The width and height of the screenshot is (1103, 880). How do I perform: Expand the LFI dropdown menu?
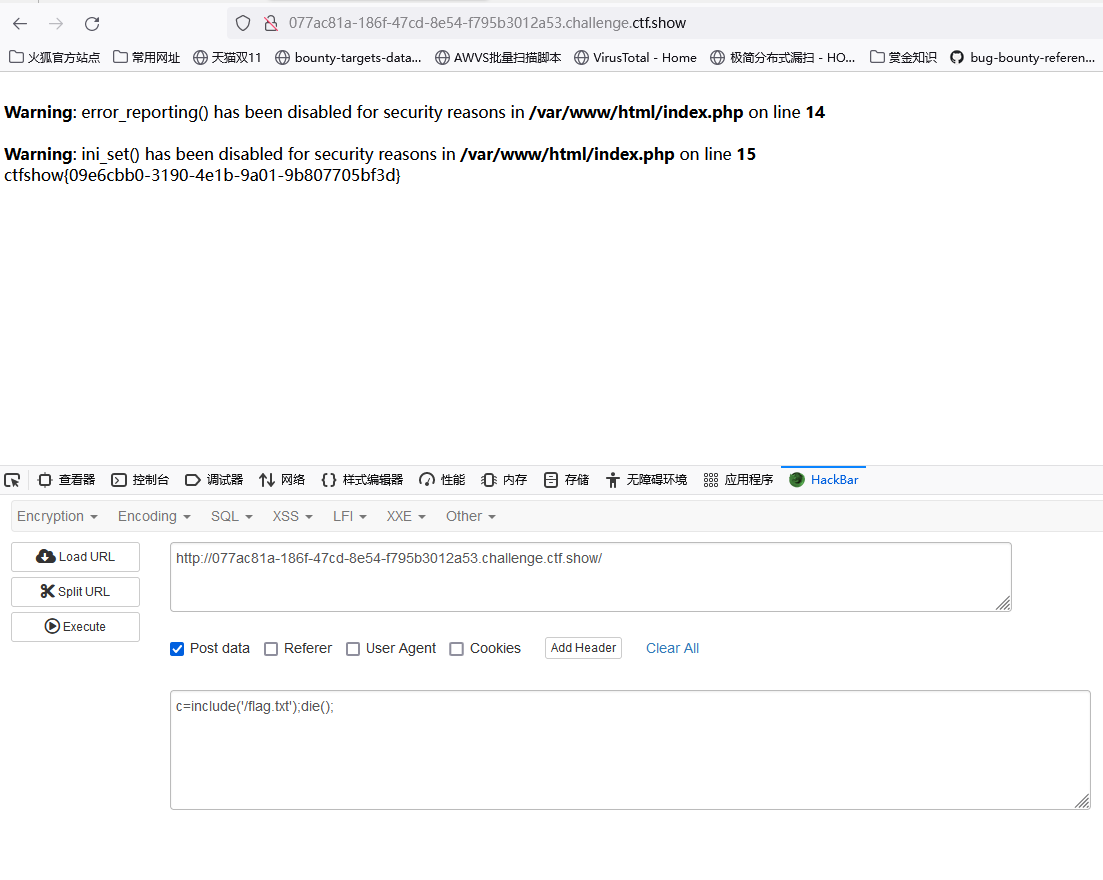pyautogui.click(x=350, y=516)
